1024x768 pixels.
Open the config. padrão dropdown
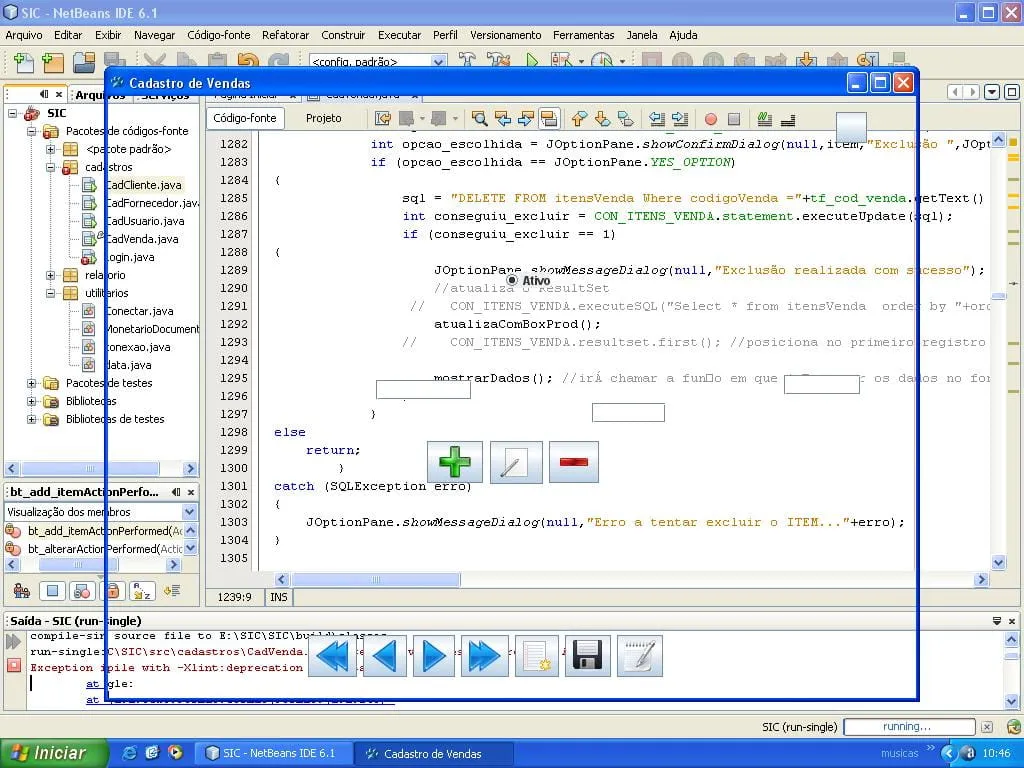[438, 62]
